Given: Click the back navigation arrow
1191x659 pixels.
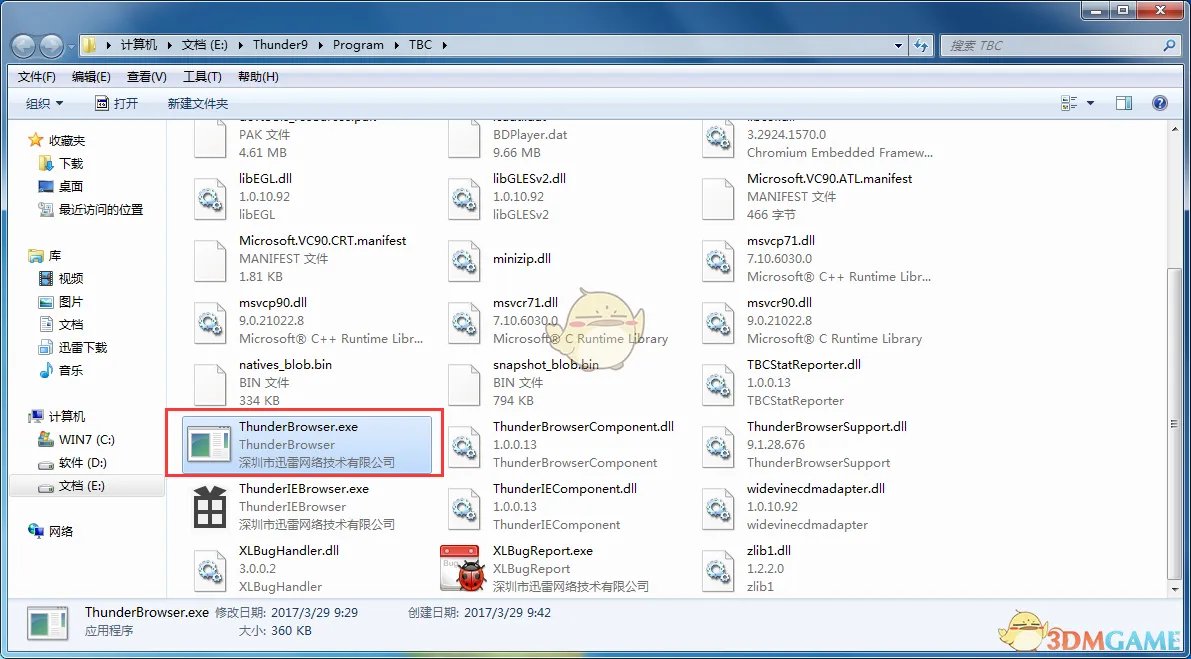Looking at the screenshot, I should (x=23, y=46).
